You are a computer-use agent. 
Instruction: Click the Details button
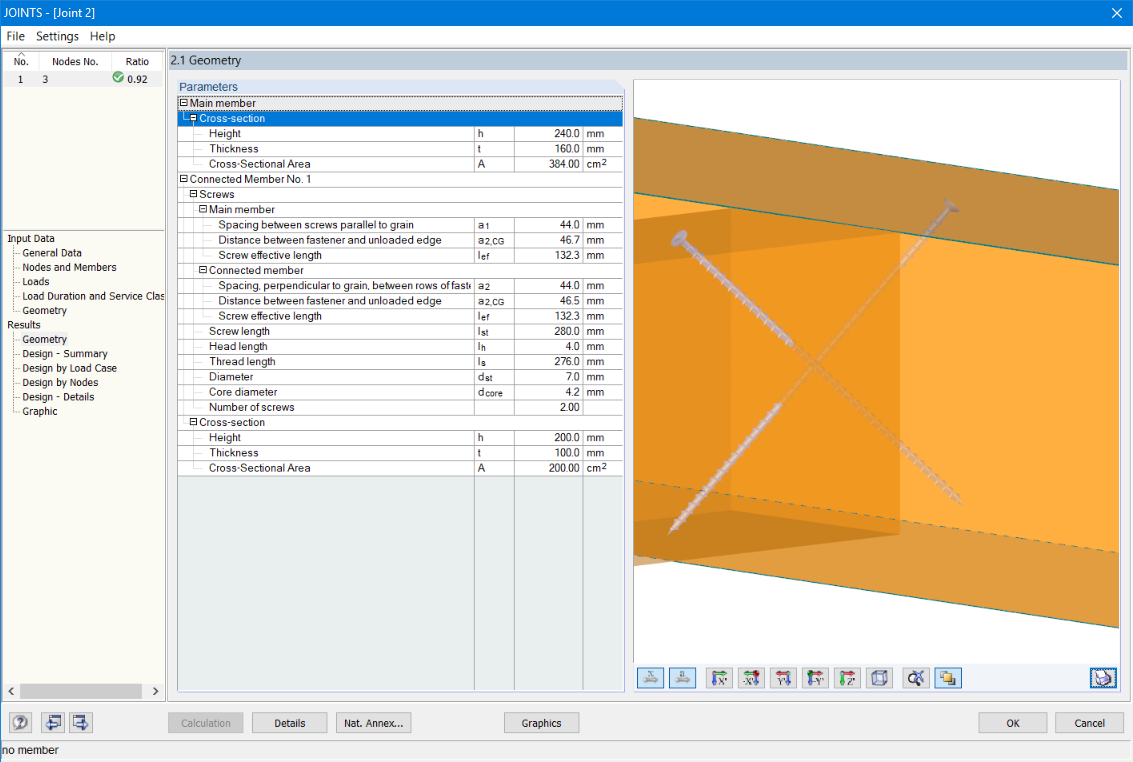pos(290,723)
